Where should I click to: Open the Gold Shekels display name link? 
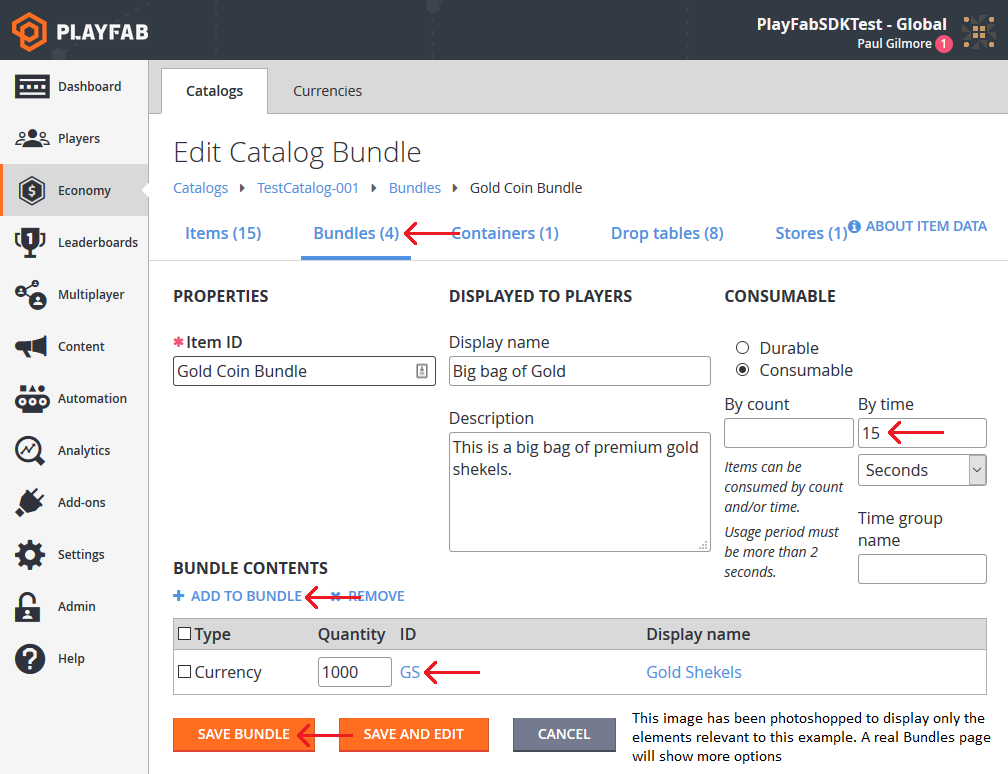[694, 672]
